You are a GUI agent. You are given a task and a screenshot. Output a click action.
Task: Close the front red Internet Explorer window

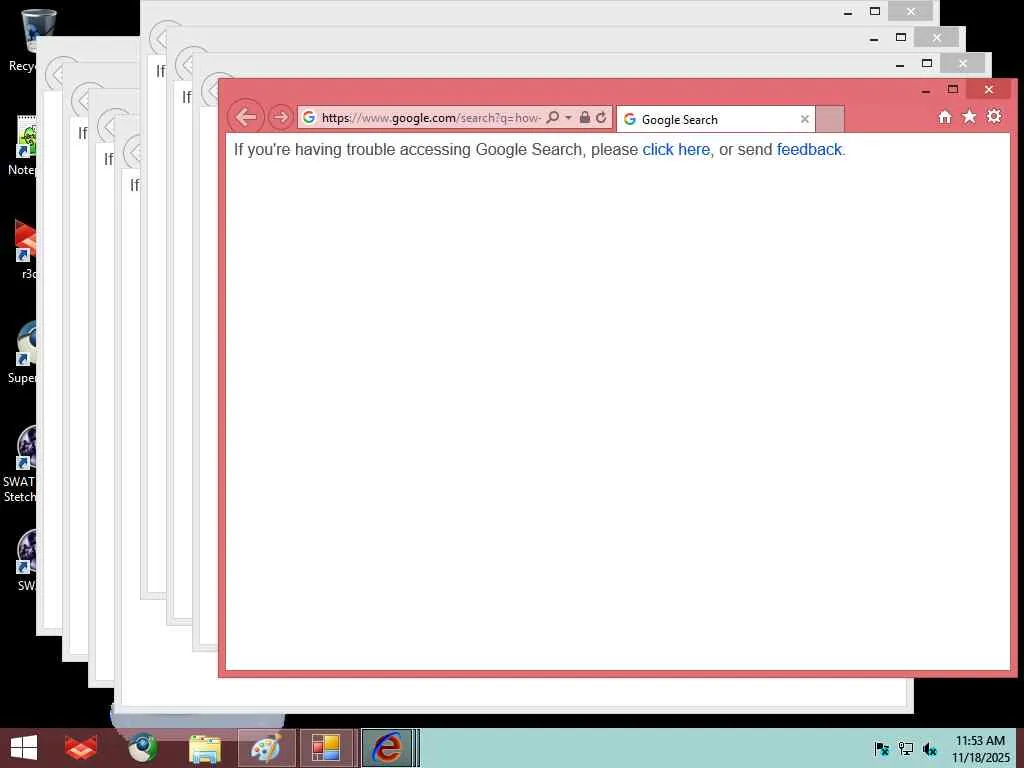coord(989,89)
